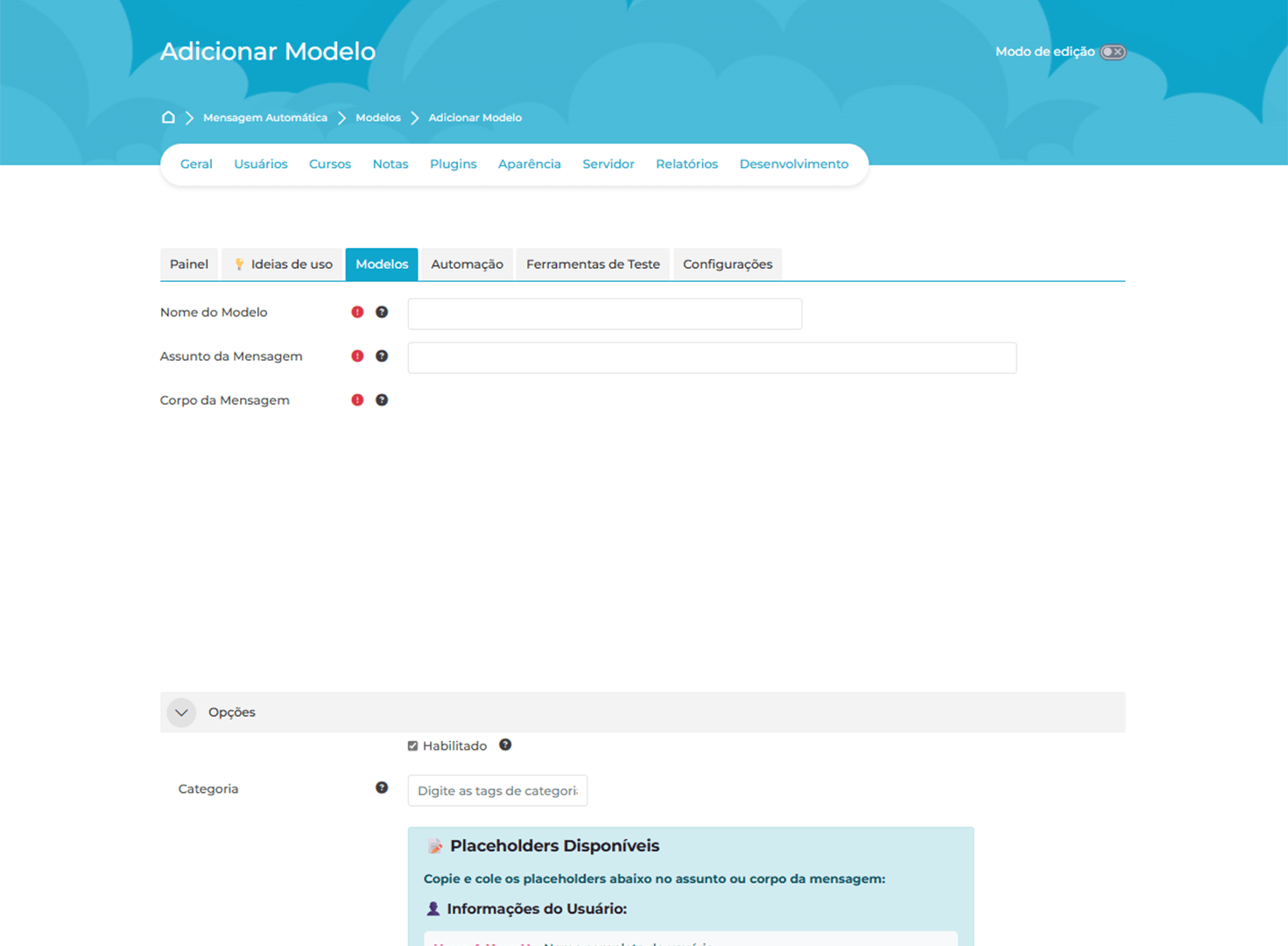This screenshot has height=946, width=1288.
Task: Click the Assunto da Mensagem input
Action: [x=711, y=357]
